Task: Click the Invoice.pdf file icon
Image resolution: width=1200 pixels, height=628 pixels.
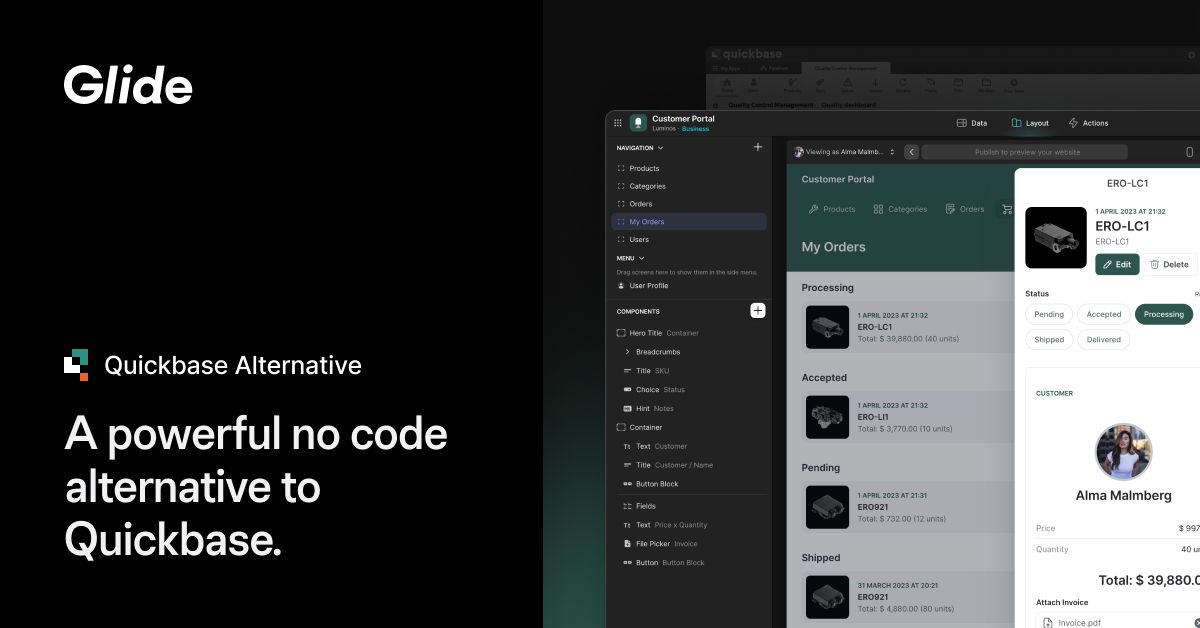Action: click(1049, 623)
